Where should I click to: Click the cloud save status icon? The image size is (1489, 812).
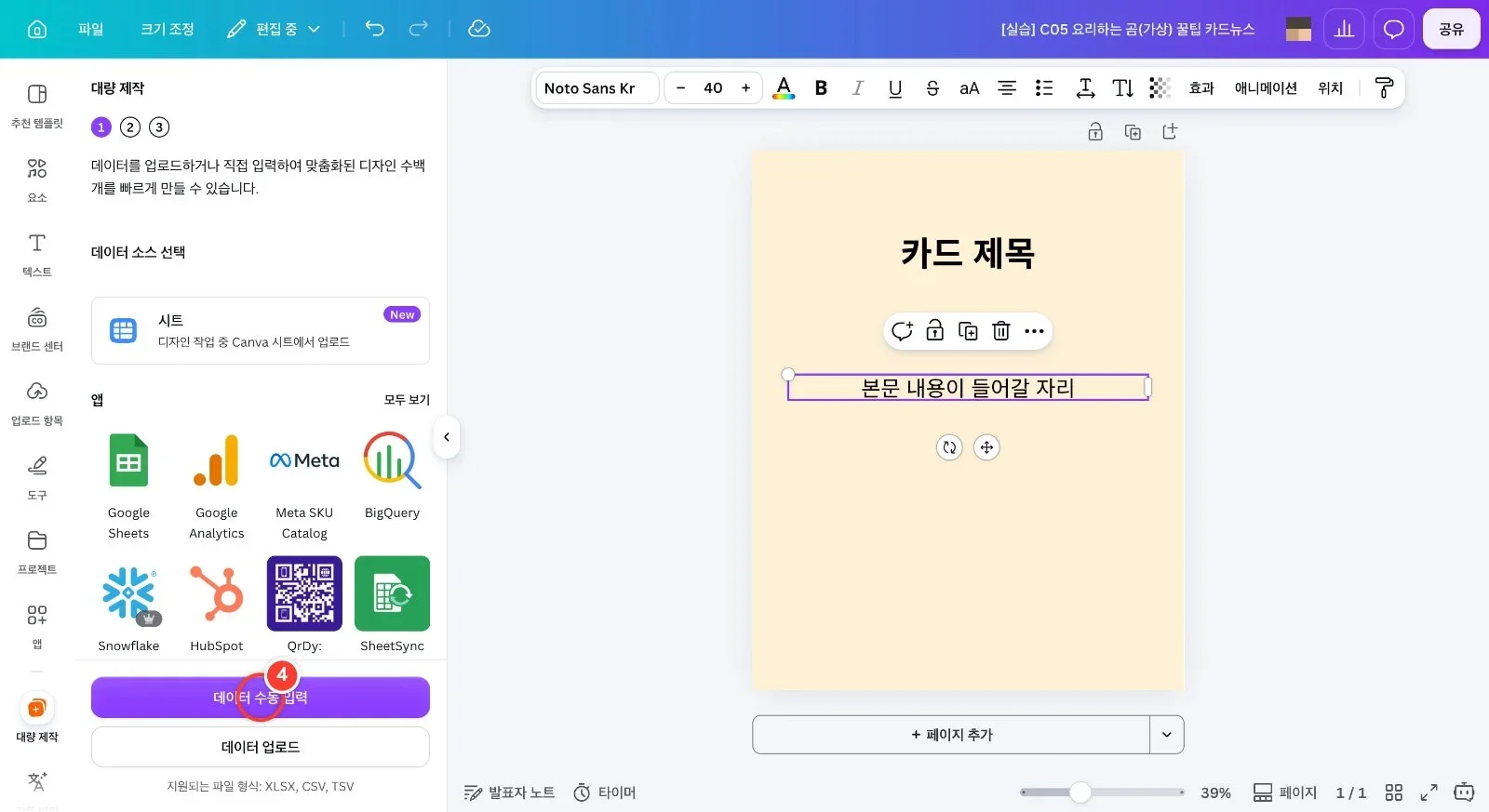479,29
